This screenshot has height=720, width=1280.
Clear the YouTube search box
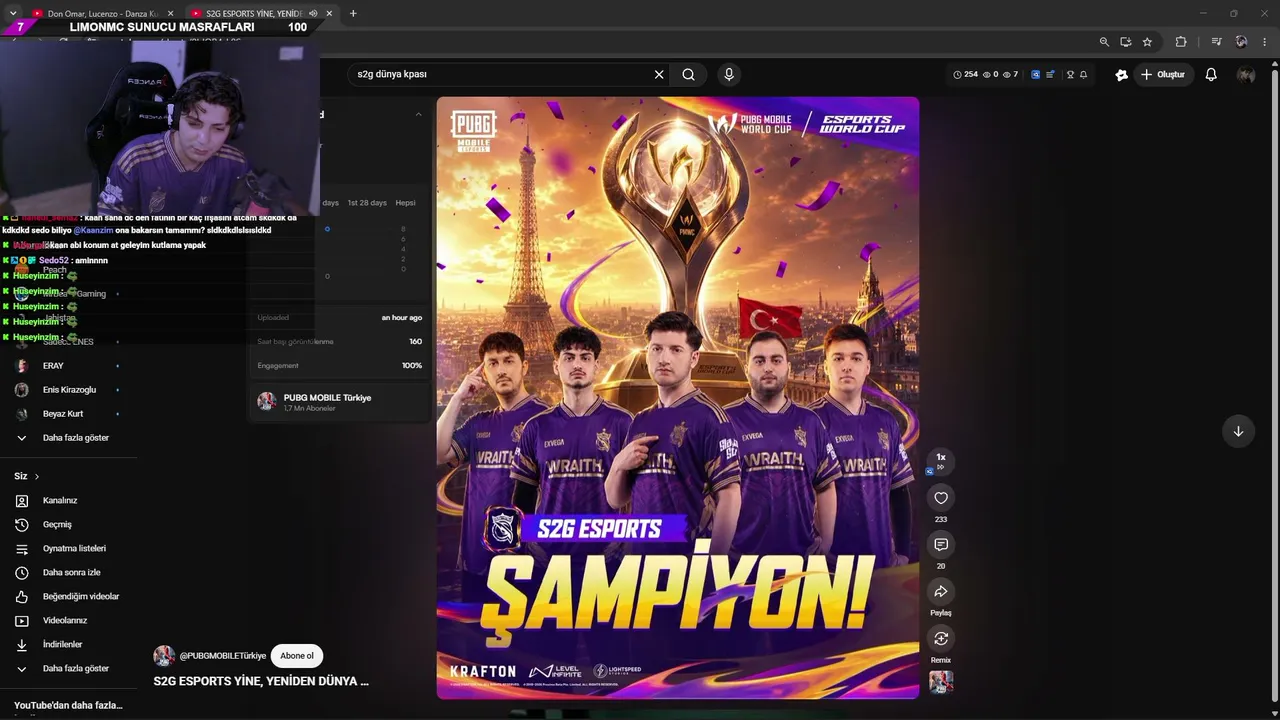point(659,74)
